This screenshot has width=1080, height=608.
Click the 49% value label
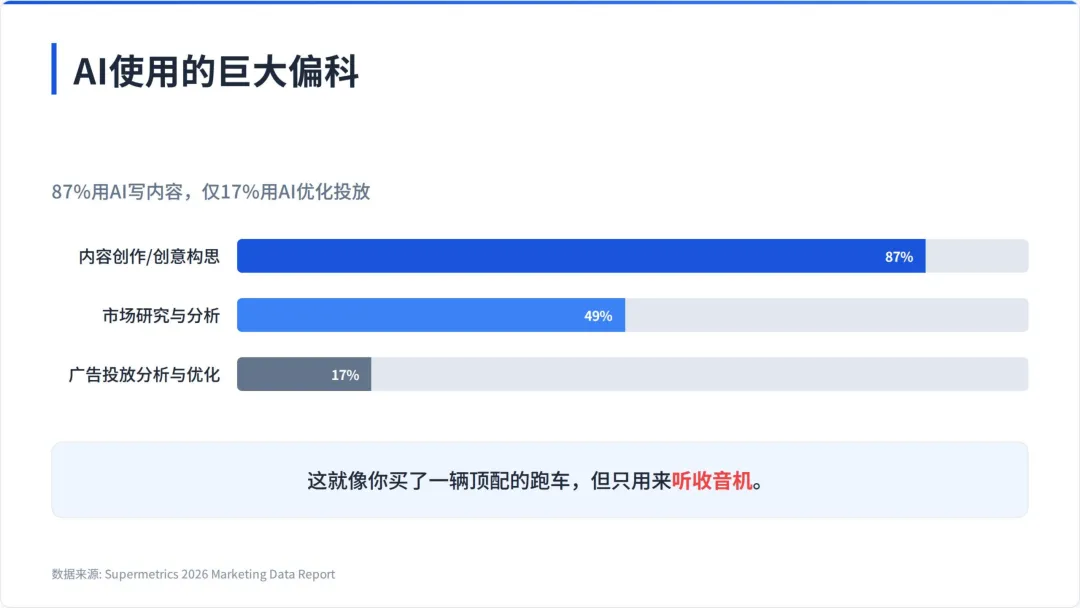[598, 316]
